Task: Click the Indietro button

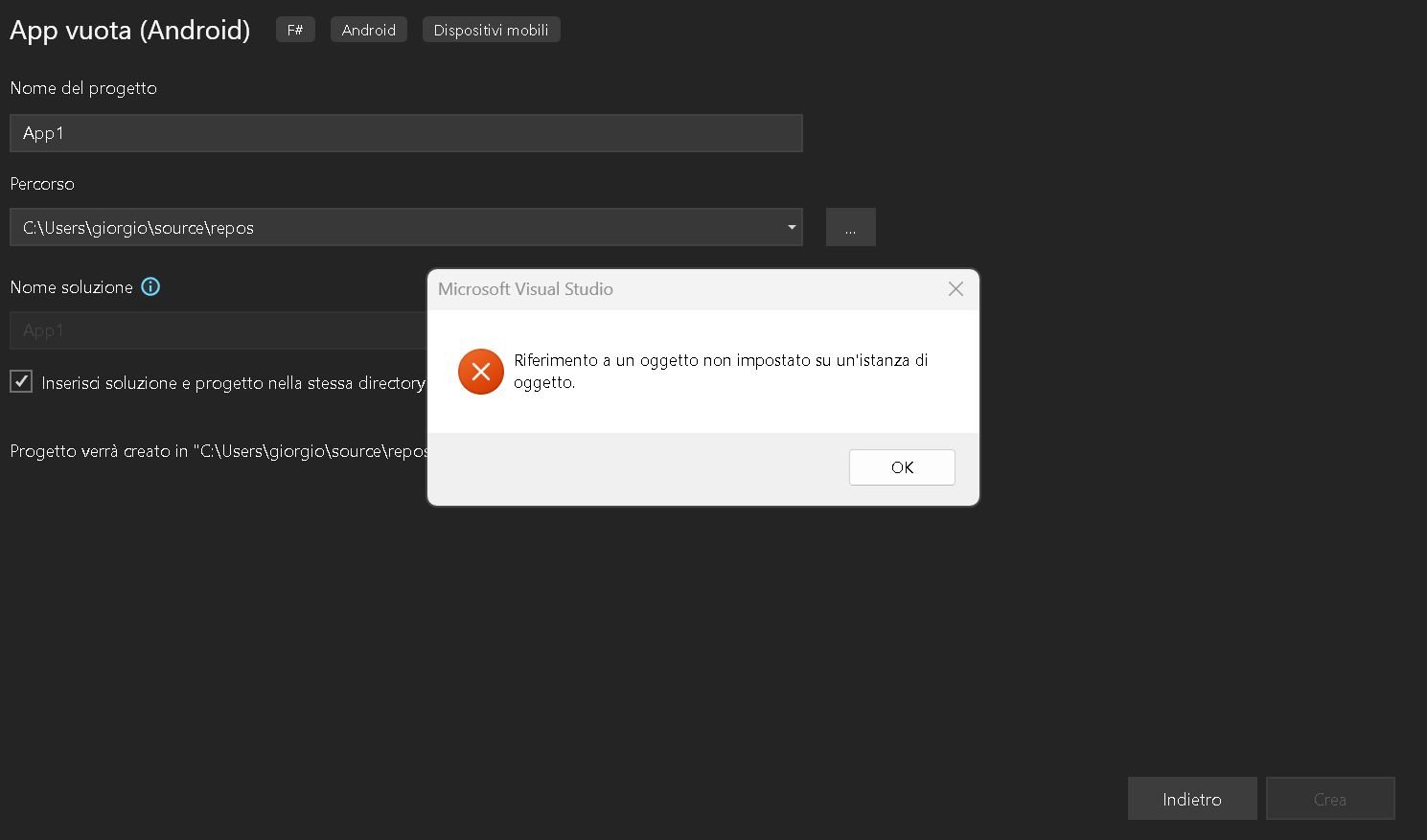Action: tap(1192, 799)
